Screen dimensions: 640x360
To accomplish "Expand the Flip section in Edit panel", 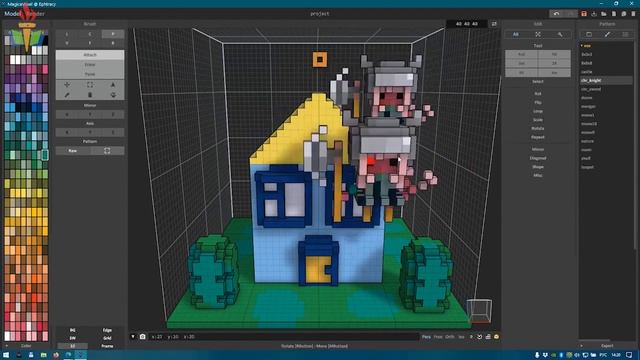I will (538, 102).
